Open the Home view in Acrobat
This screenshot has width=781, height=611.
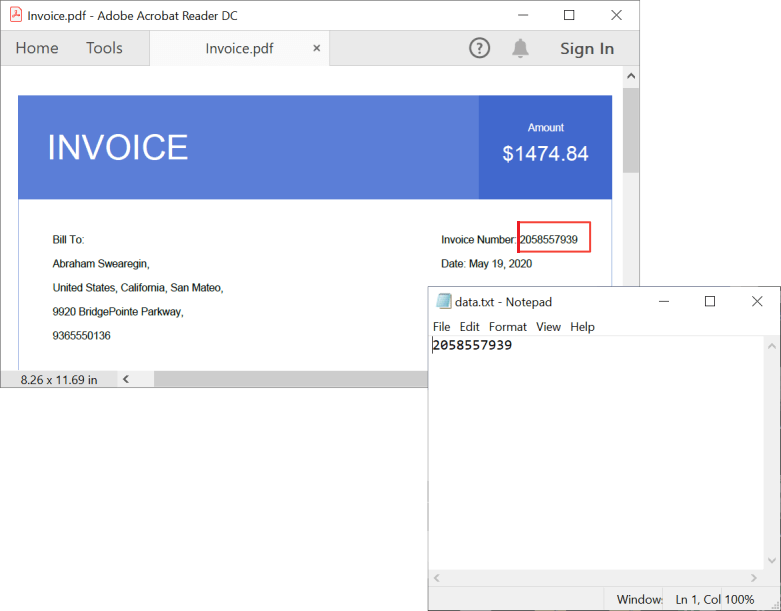pyautogui.click(x=37, y=48)
